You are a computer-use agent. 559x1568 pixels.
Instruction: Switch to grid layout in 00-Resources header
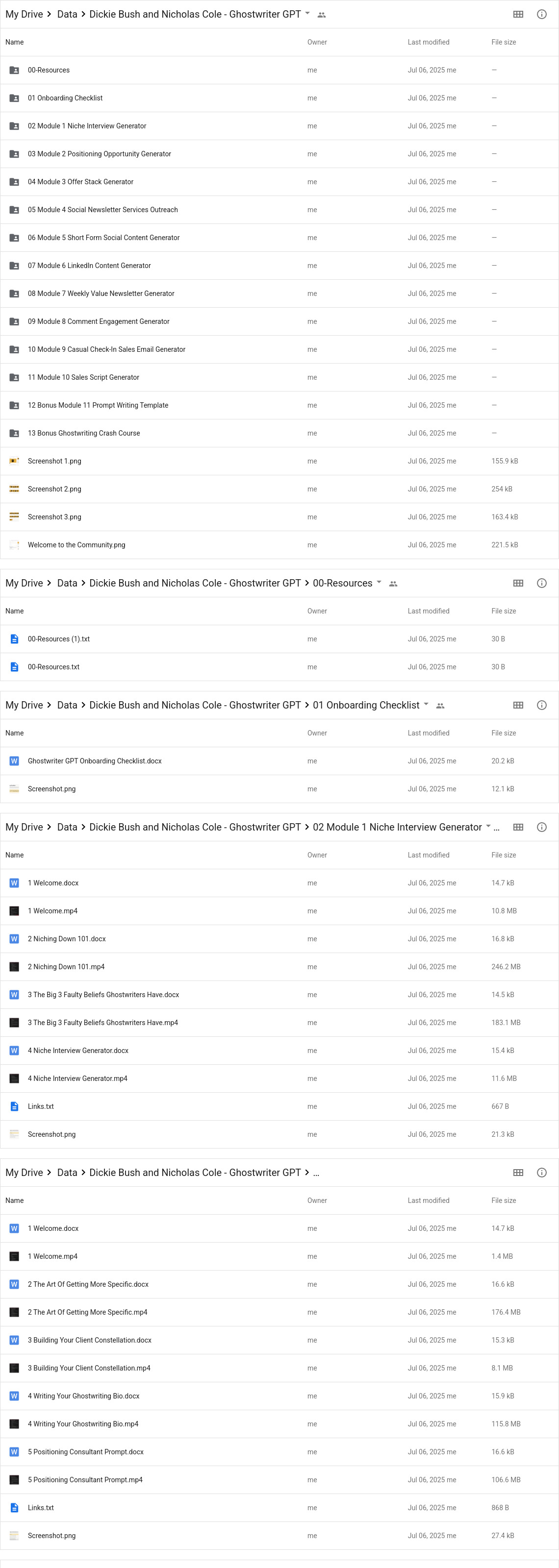(x=518, y=583)
